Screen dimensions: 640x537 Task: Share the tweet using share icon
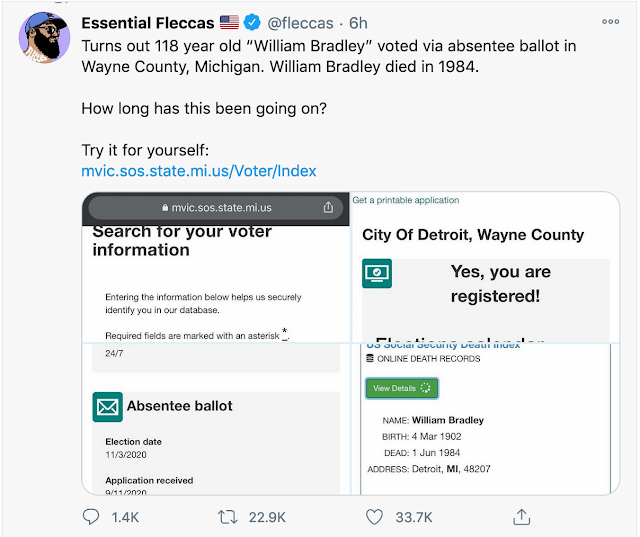pyautogui.click(x=520, y=517)
